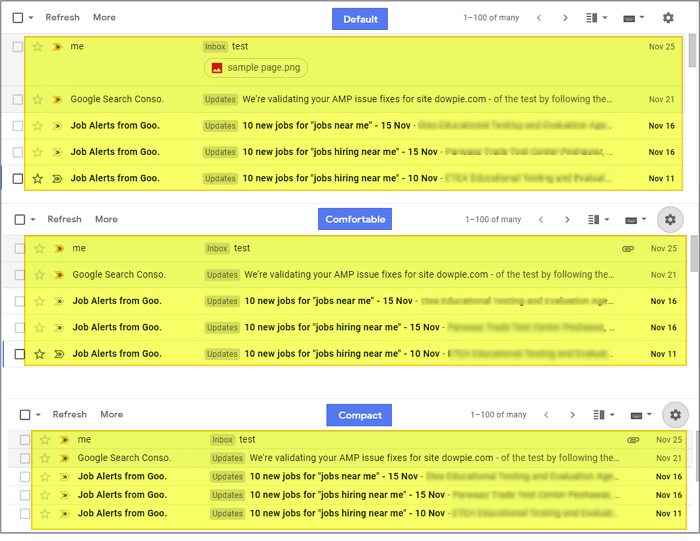
Task: Go to older page in Compact view
Action: 572,415
